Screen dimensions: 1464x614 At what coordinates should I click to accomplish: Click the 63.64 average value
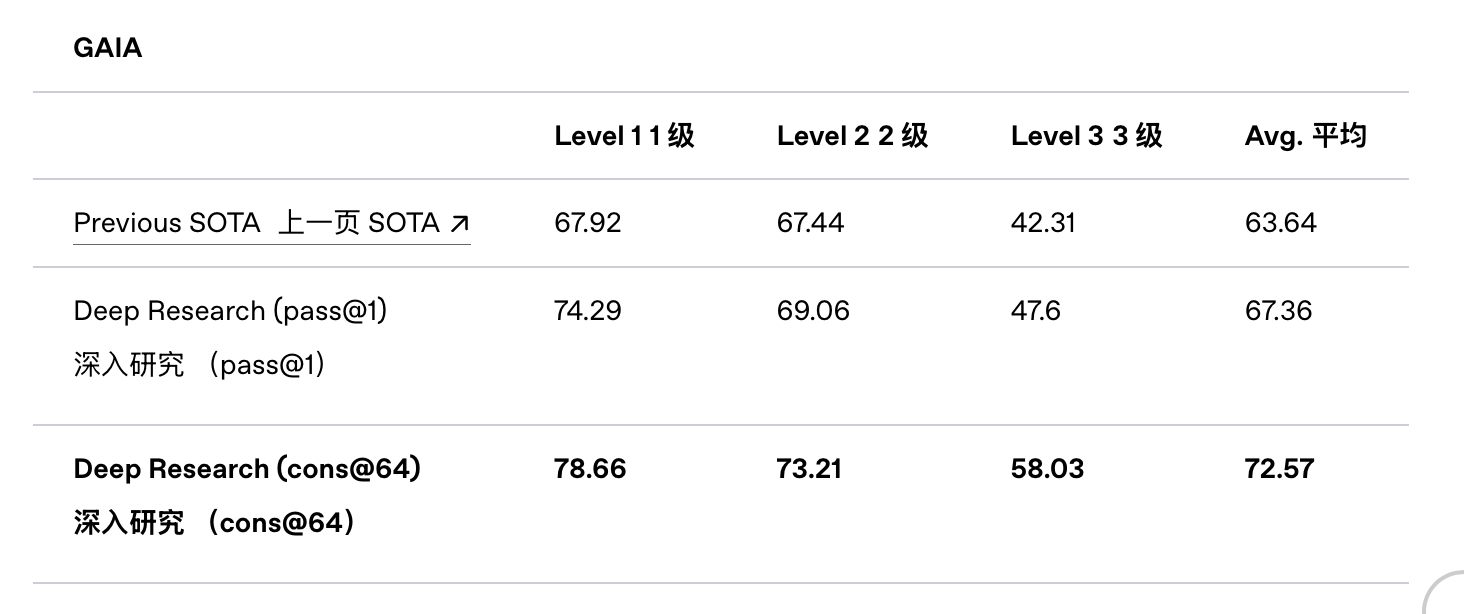[1280, 223]
